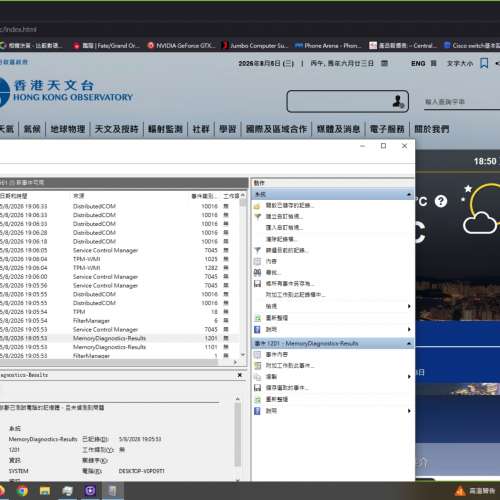Open the 媒體及消息 menu item
Image resolution: width=500 pixels, height=500 pixels.
[x=338, y=129]
